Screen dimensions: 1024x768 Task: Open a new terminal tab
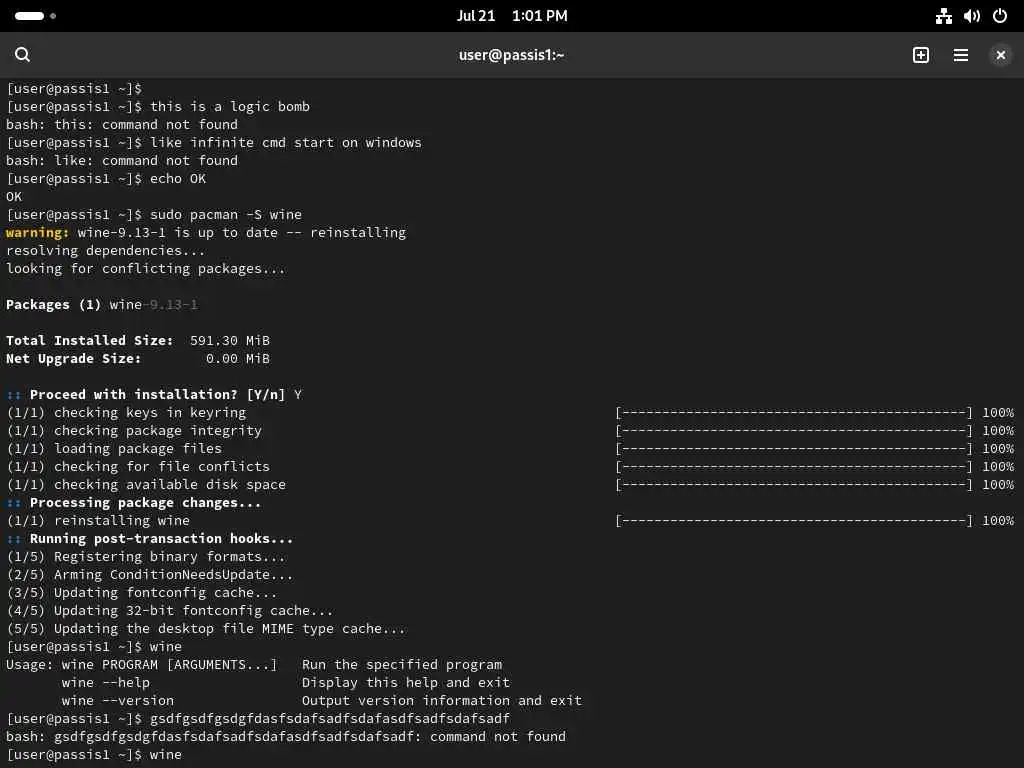click(921, 55)
